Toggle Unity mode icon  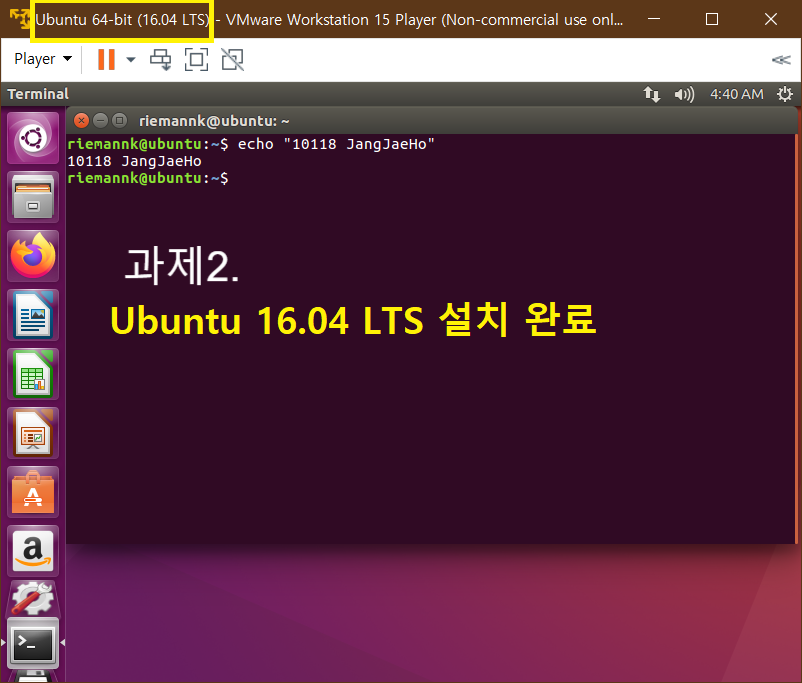click(x=233, y=60)
